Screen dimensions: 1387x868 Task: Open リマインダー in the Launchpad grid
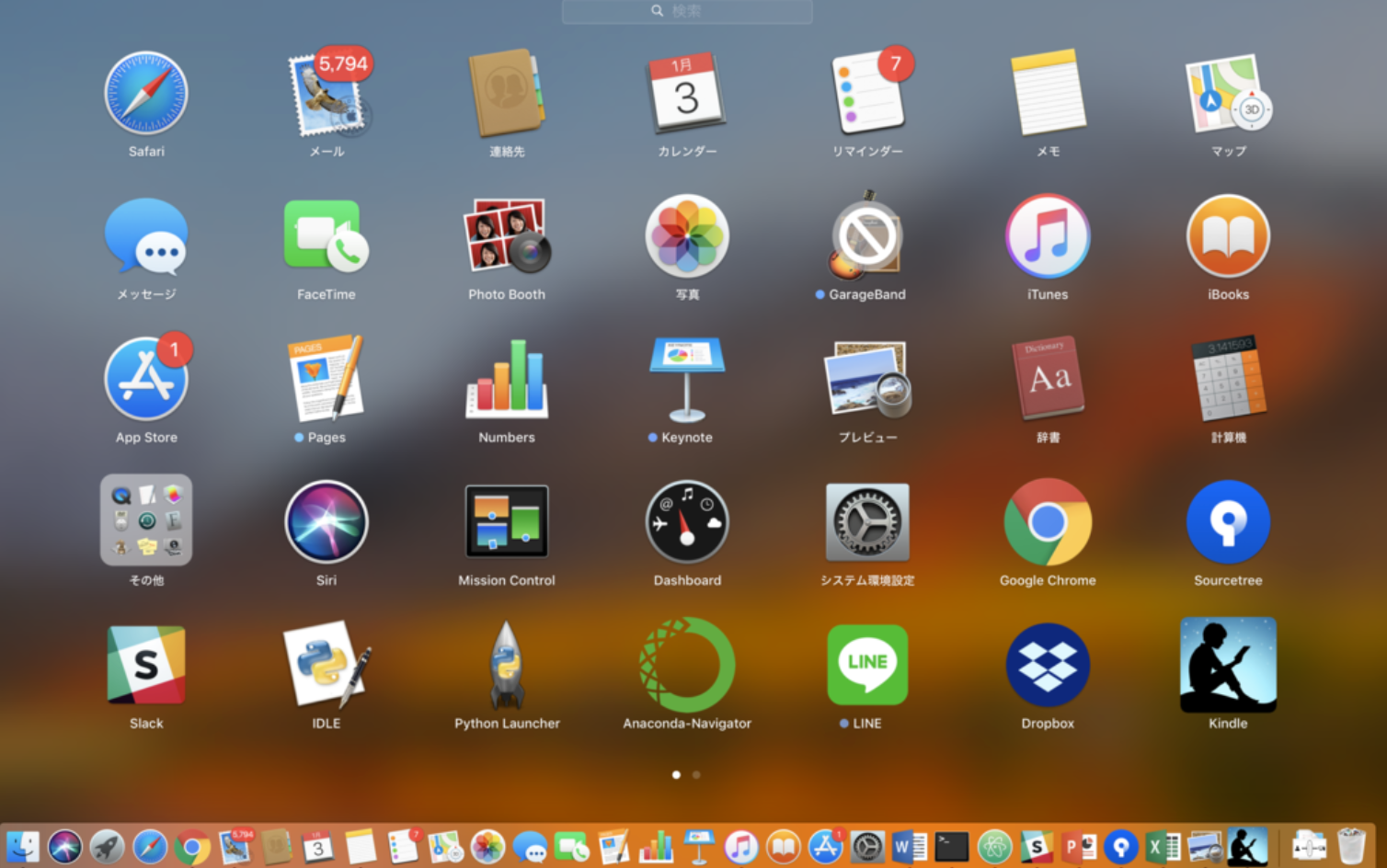point(868,92)
